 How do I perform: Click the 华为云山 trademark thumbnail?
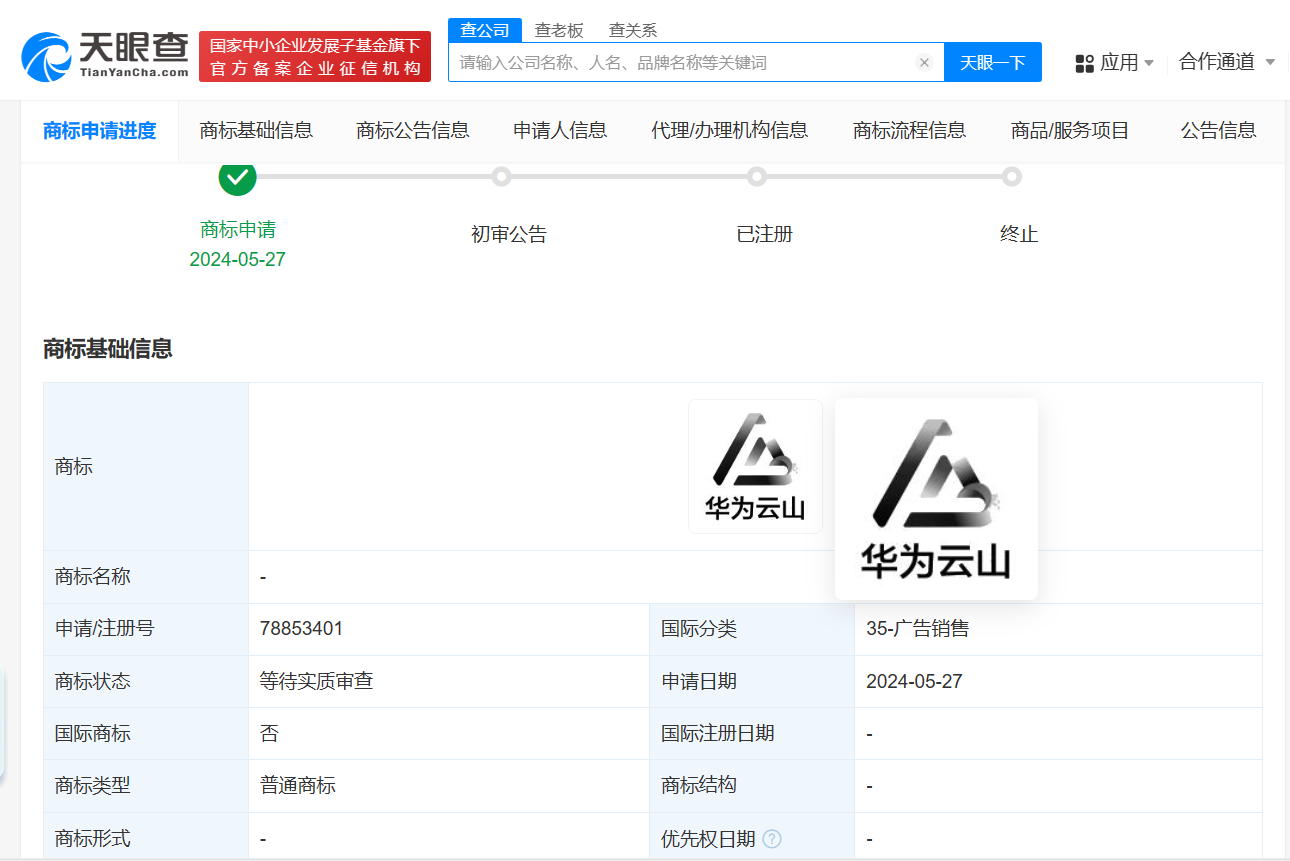(755, 466)
